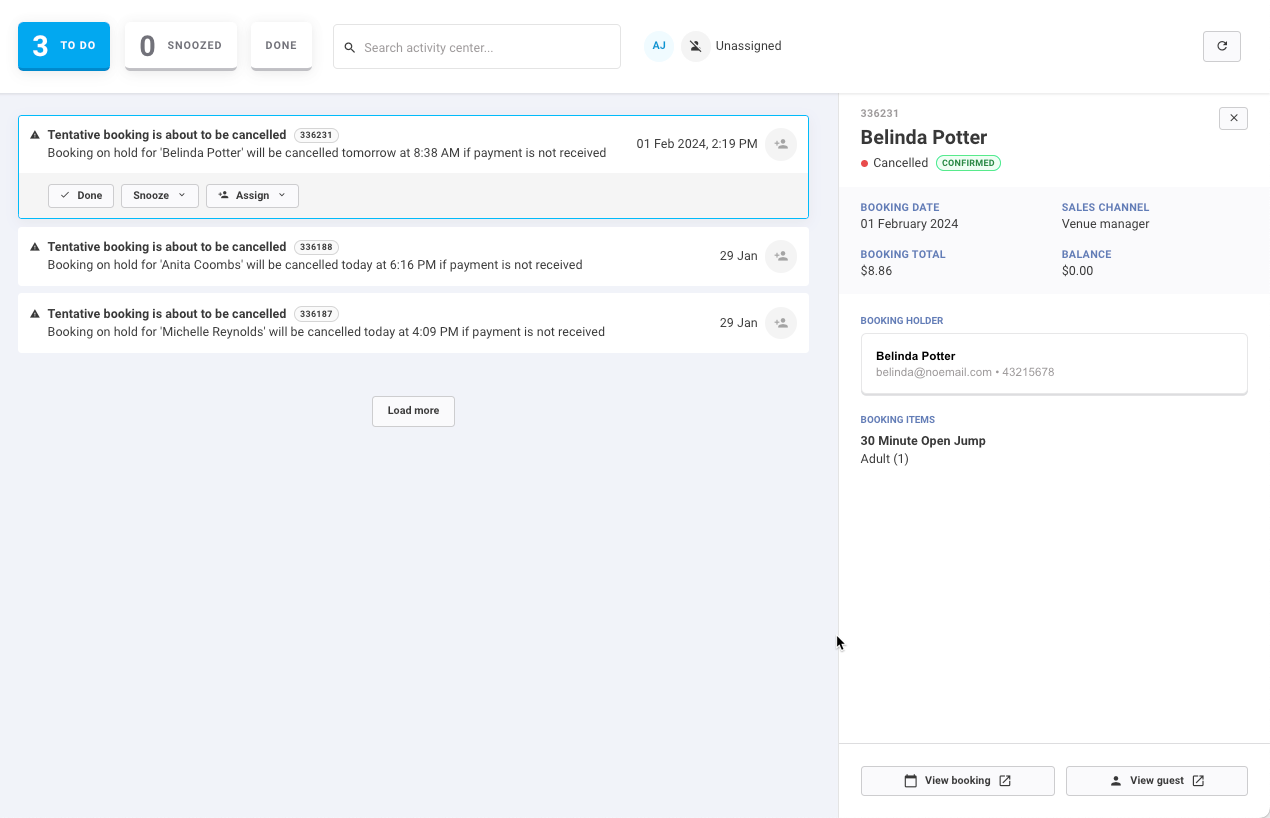The width and height of the screenshot is (1270, 818).
Task: Click Venue manager sales channel value
Action: pos(1106,224)
